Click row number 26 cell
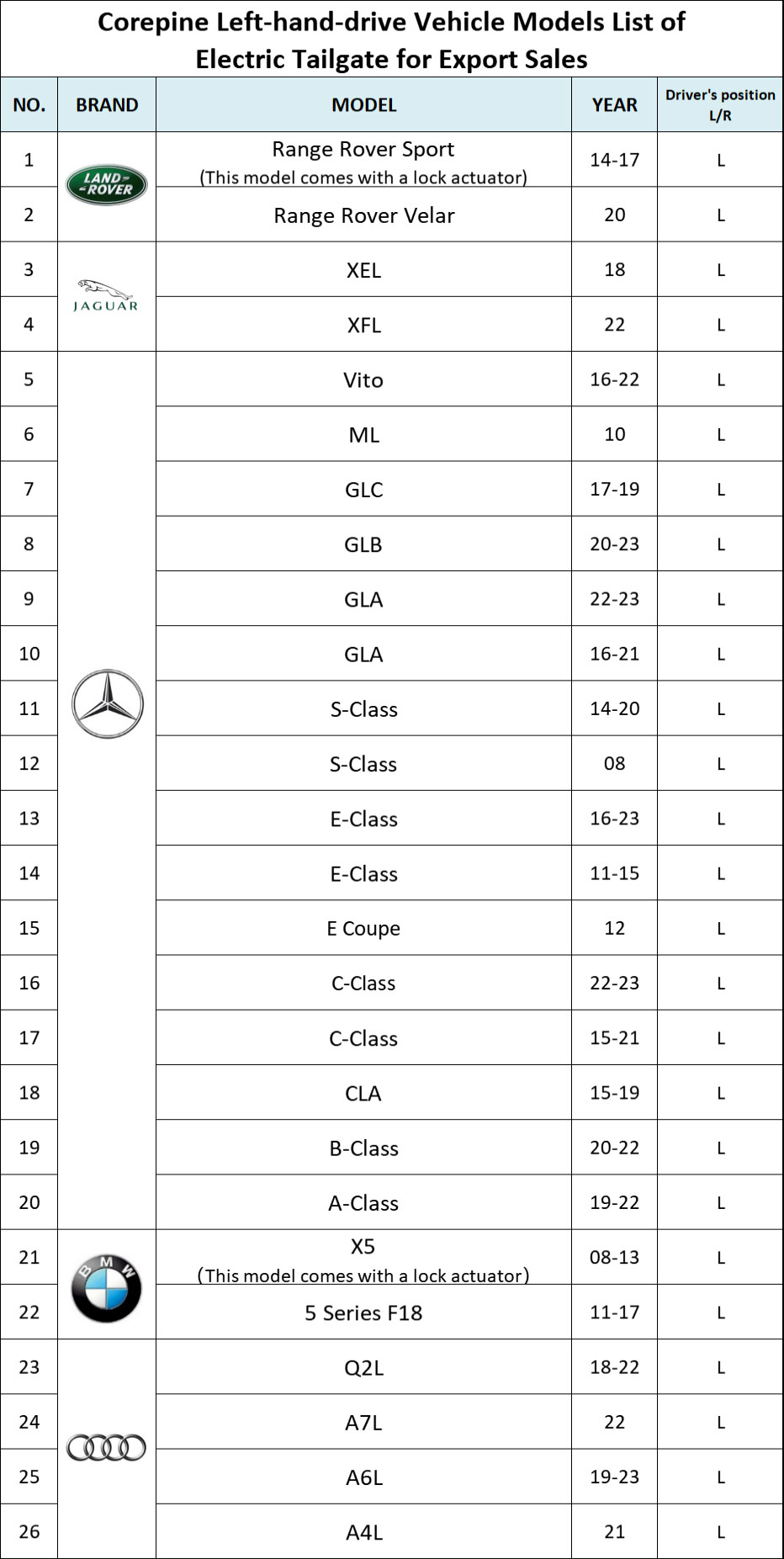 (x=29, y=1531)
